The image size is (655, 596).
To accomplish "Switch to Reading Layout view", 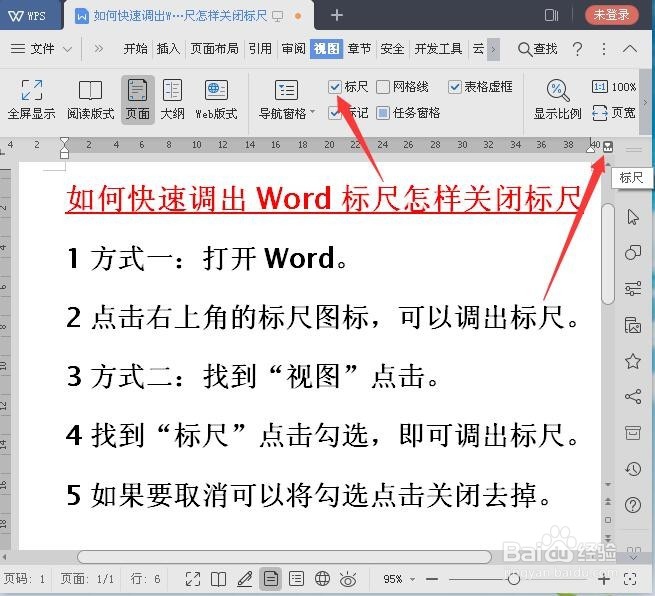I will click(90, 90).
